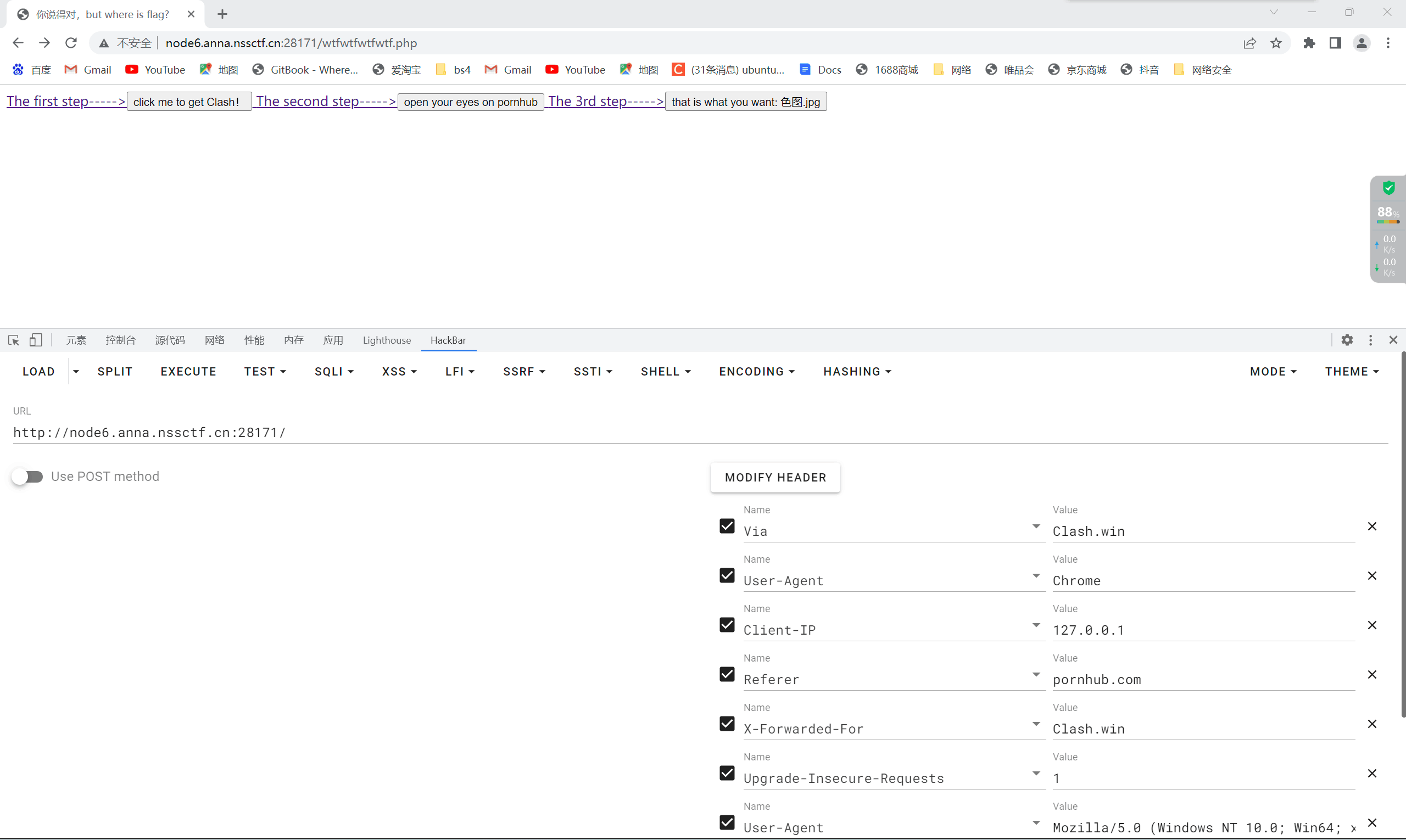Switch to the 网络 DevTools tab
This screenshot has height=840, width=1406.
pos(215,340)
